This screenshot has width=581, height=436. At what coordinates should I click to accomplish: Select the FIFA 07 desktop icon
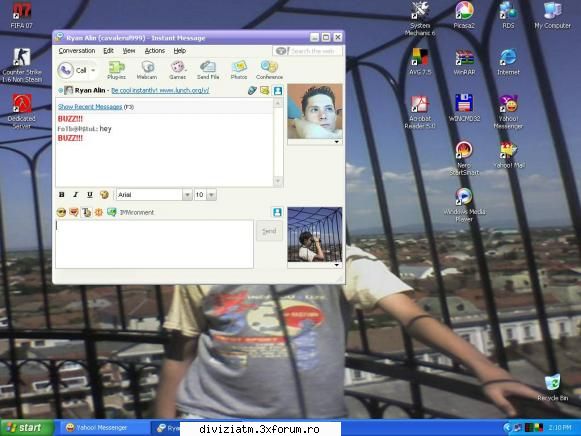(x=21, y=16)
